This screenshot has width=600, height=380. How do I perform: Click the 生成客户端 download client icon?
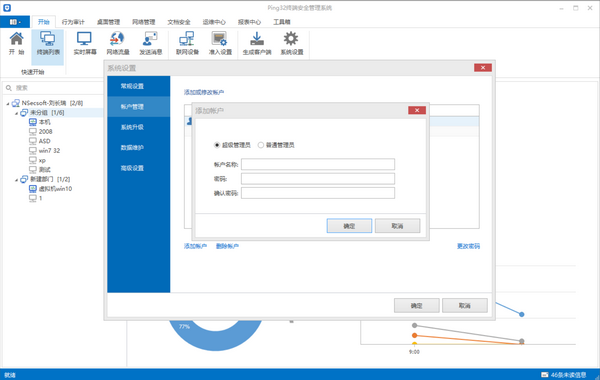[x=257, y=39]
